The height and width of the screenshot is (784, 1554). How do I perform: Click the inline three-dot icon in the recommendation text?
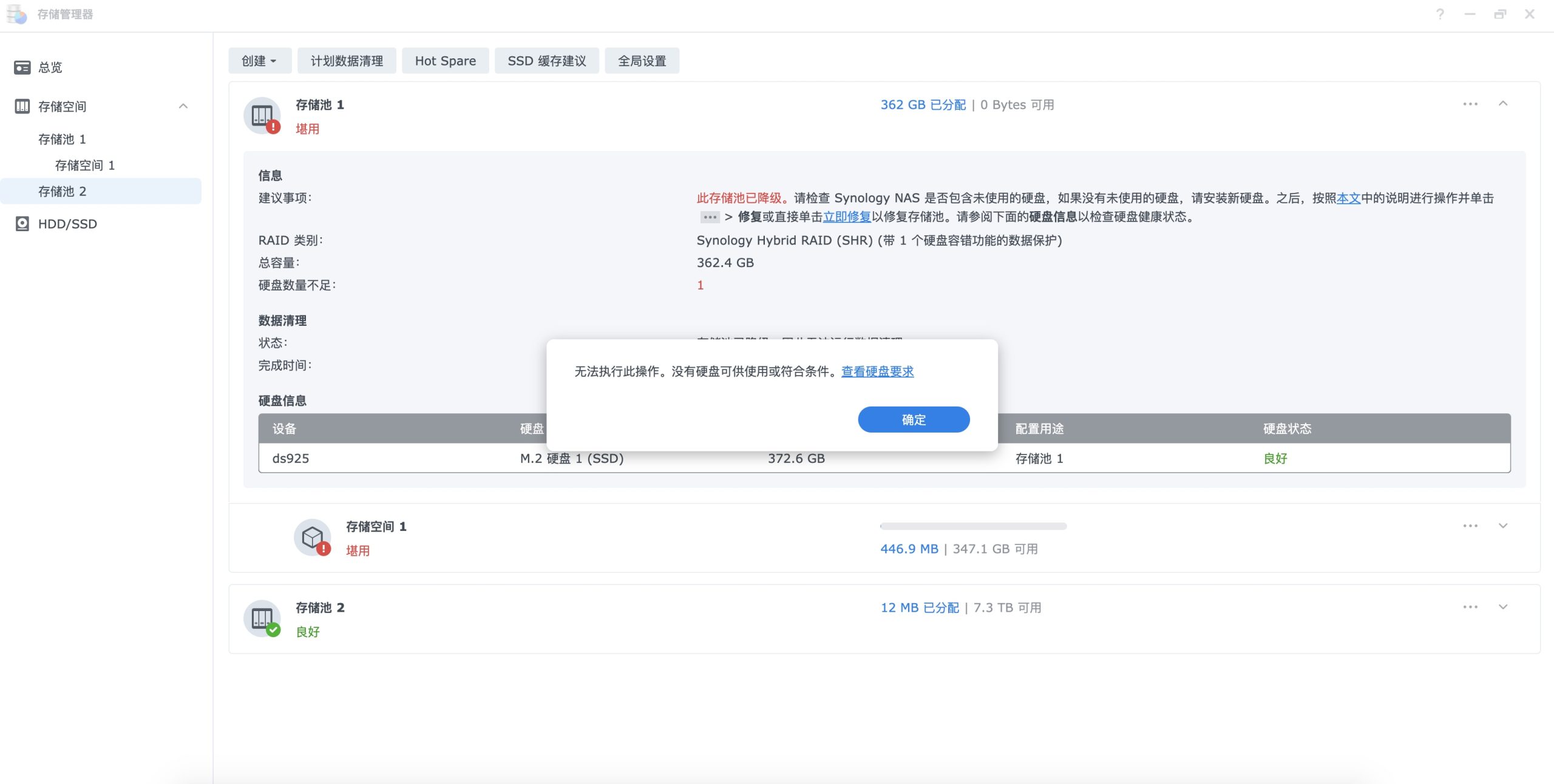pos(710,217)
